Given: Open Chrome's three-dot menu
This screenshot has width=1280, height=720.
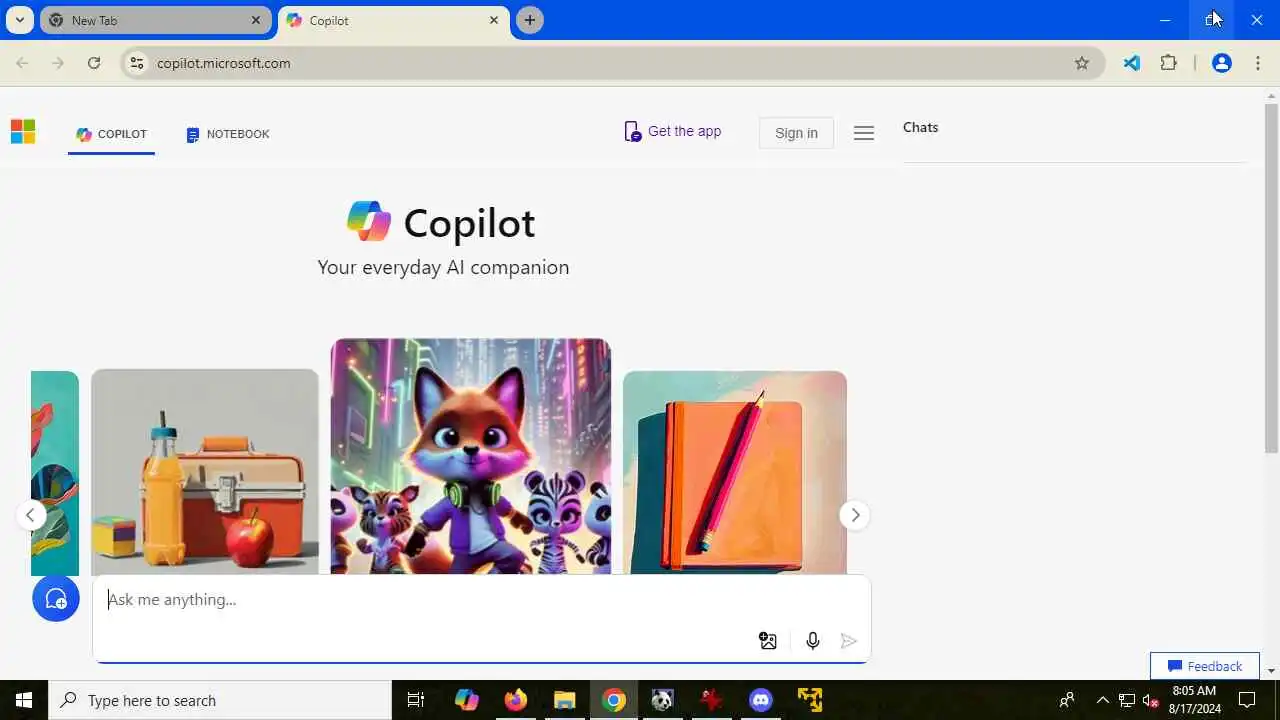Looking at the screenshot, I should tap(1258, 63).
